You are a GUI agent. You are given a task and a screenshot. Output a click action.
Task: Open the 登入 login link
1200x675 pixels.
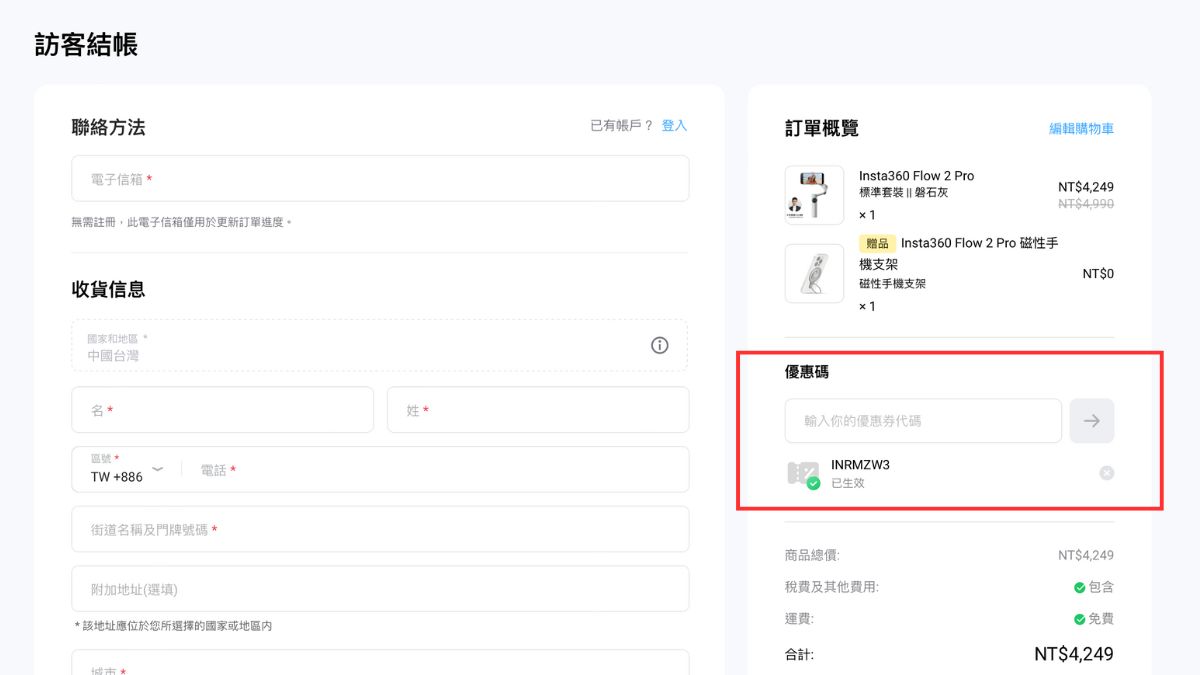pyautogui.click(x=674, y=126)
